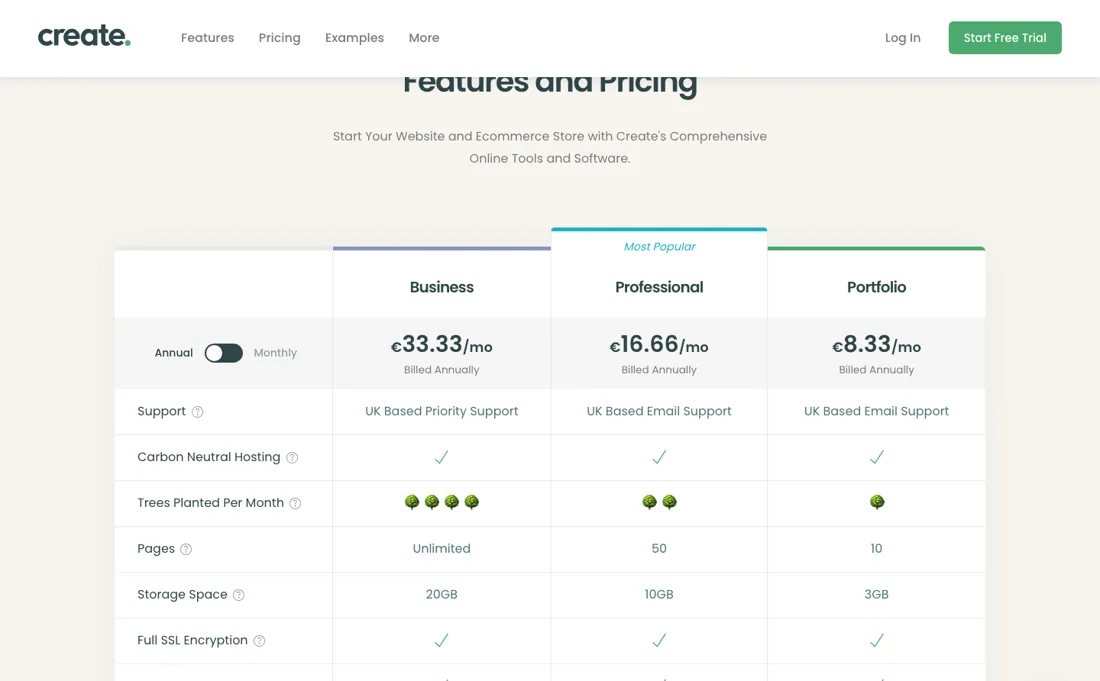This screenshot has height=681, width=1100.
Task: Click the 3GB storage value
Action: (876, 594)
